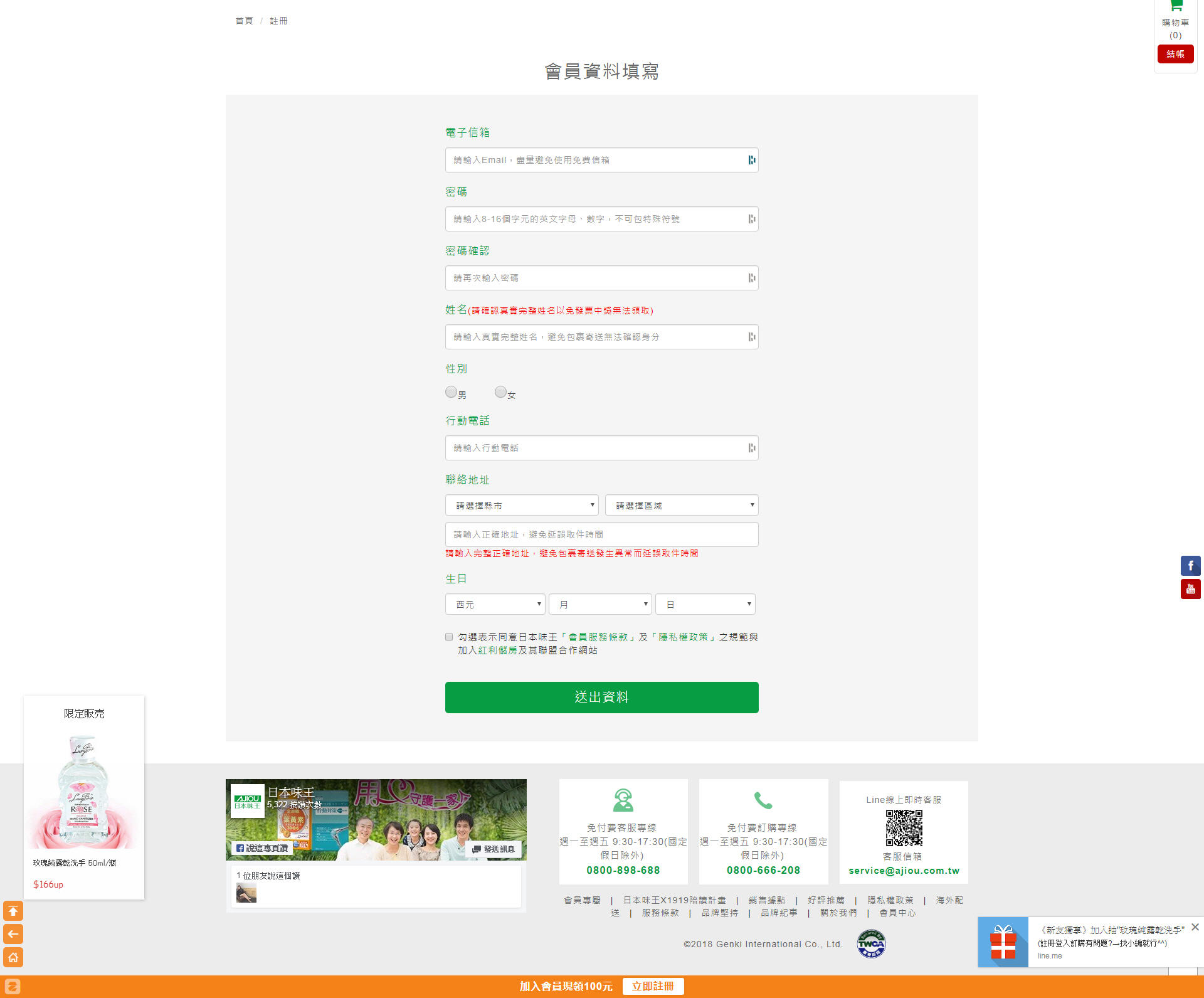The width and height of the screenshot is (1204, 998).
Task: Click the autofill icon in password confirm field
Action: point(751,278)
